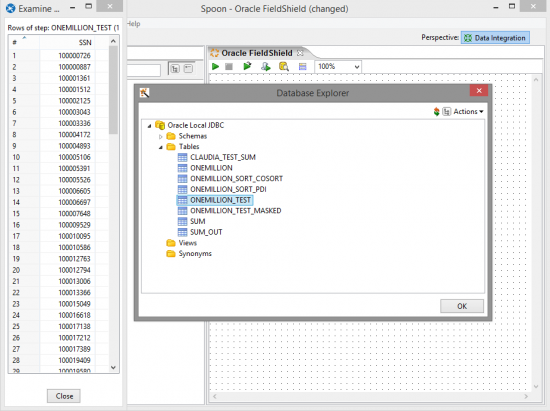Open Actions dropdown in Database Explorer
The image size is (550, 411).
tap(468, 112)
